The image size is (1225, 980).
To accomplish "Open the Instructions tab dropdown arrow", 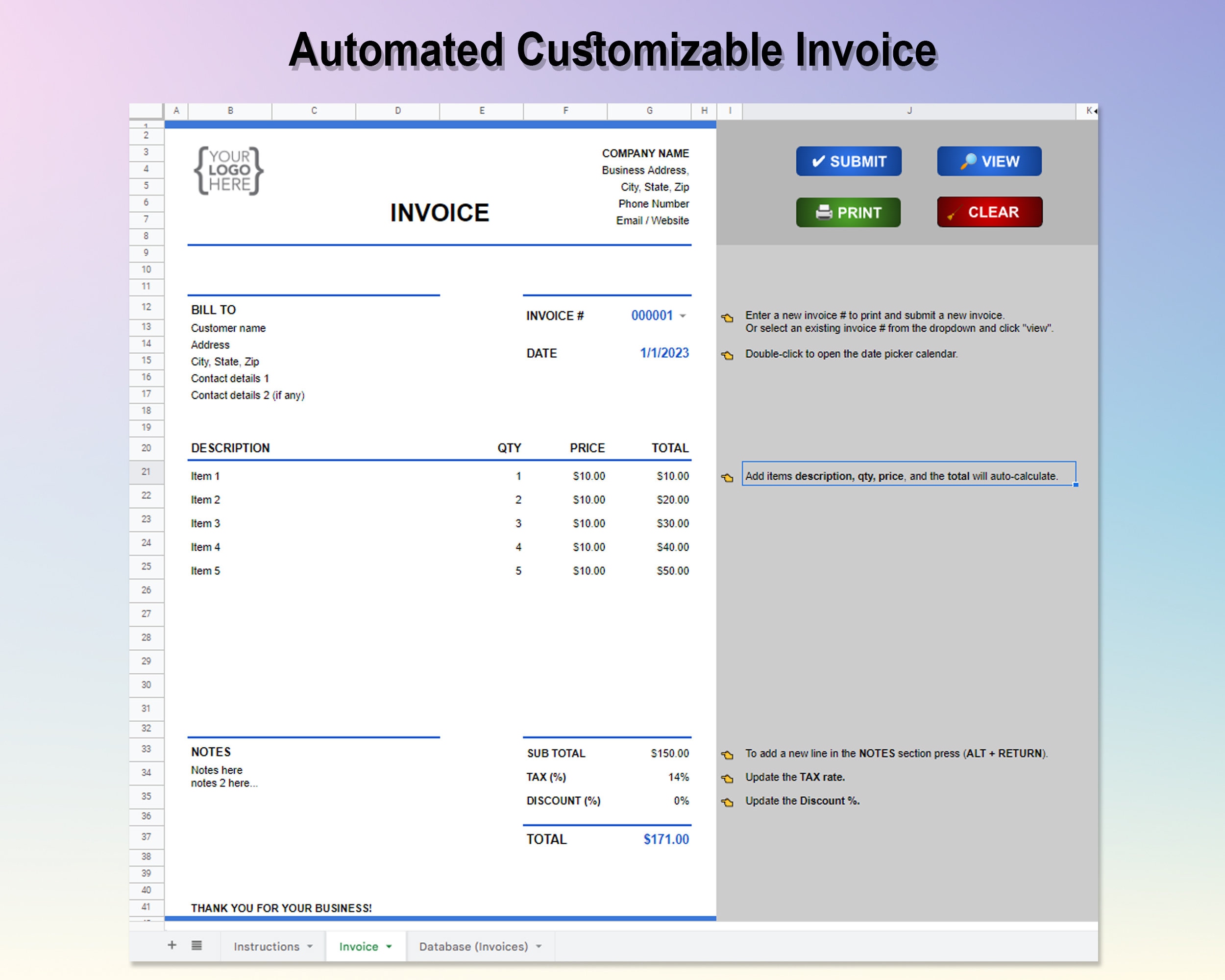I will [x=310, y=947].
